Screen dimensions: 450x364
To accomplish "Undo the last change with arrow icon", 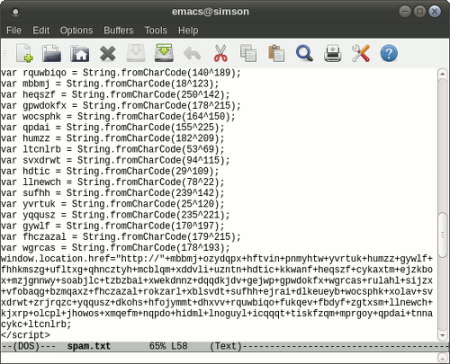I will (192, 53).
